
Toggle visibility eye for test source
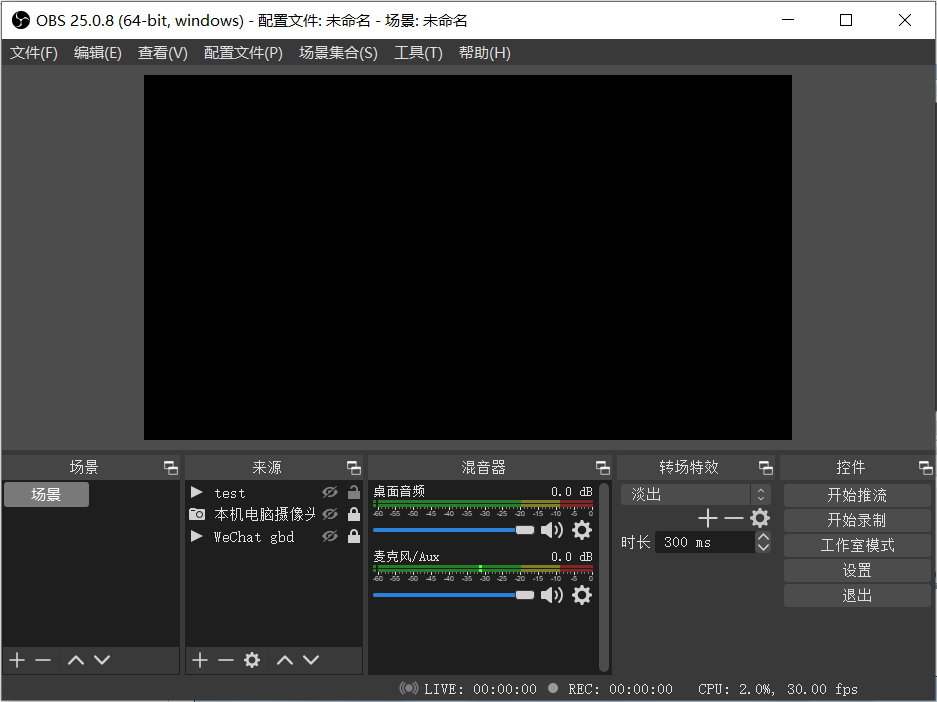click(330, 492)
